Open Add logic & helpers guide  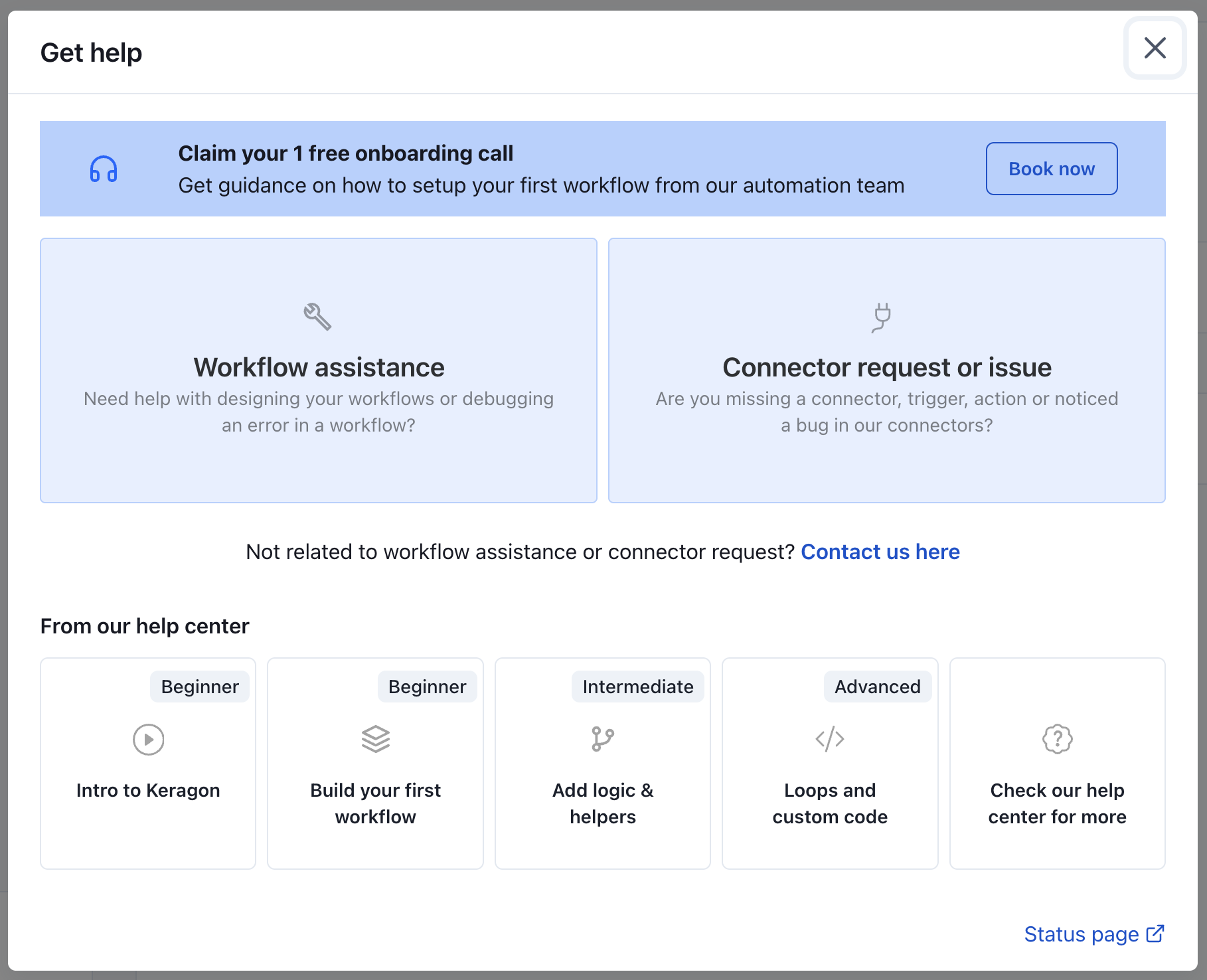pyautogui.click(x=602, y=803)
